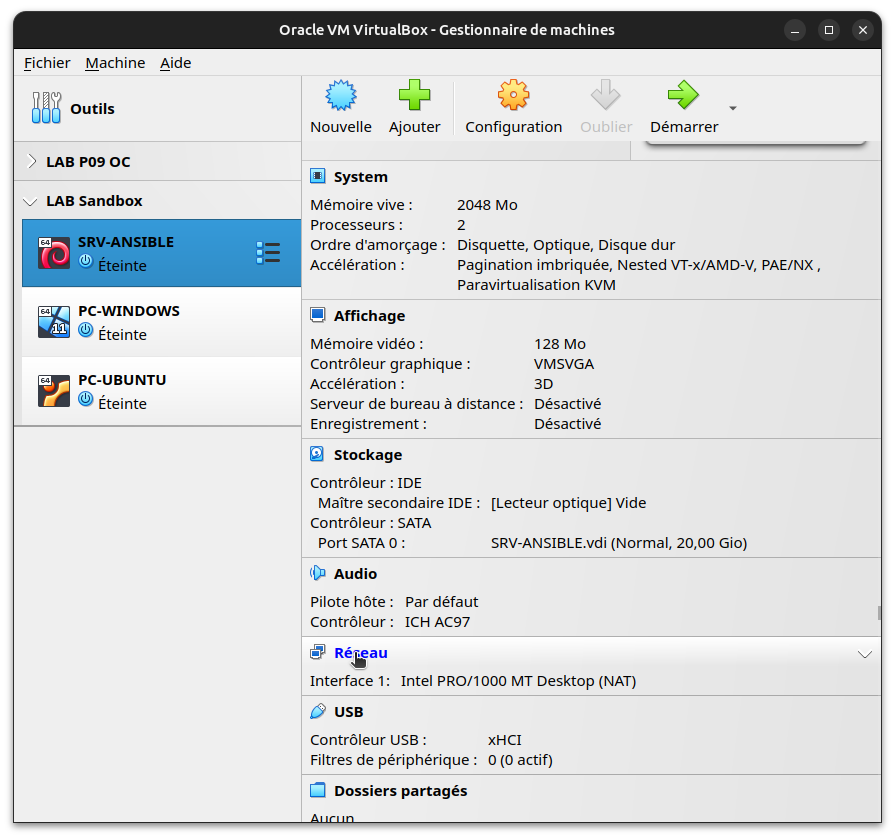Collapse the LAB Sandbox group

pyautogui.click(x=30, y=199)
